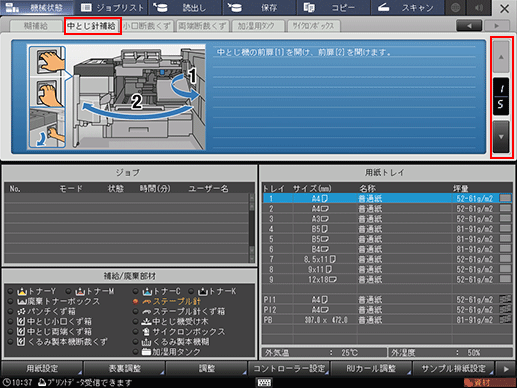517x388 pixels.
Task: Open the 両端断裁くず tab
Action: click(x=202, y=26)
